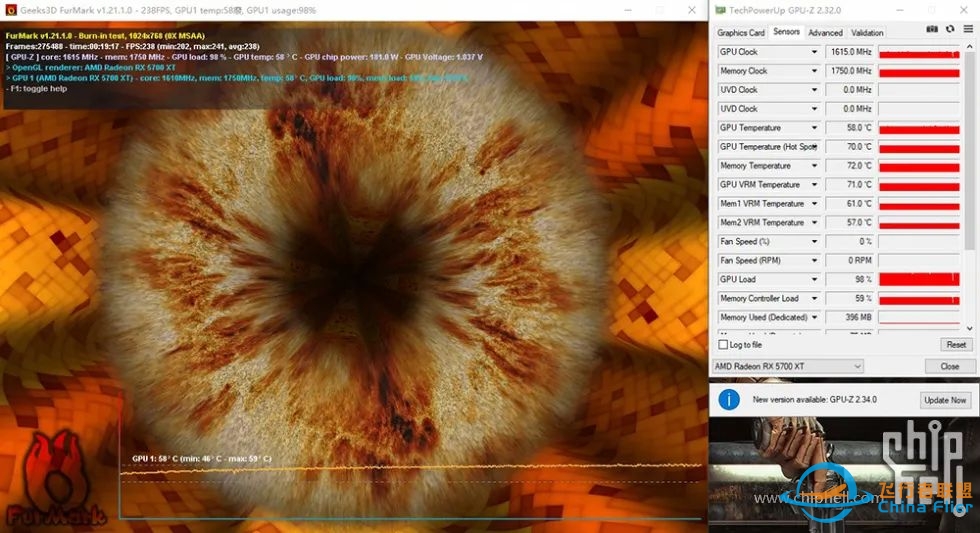Open the GPU-Z hamburger menu icon

(968, 29)
